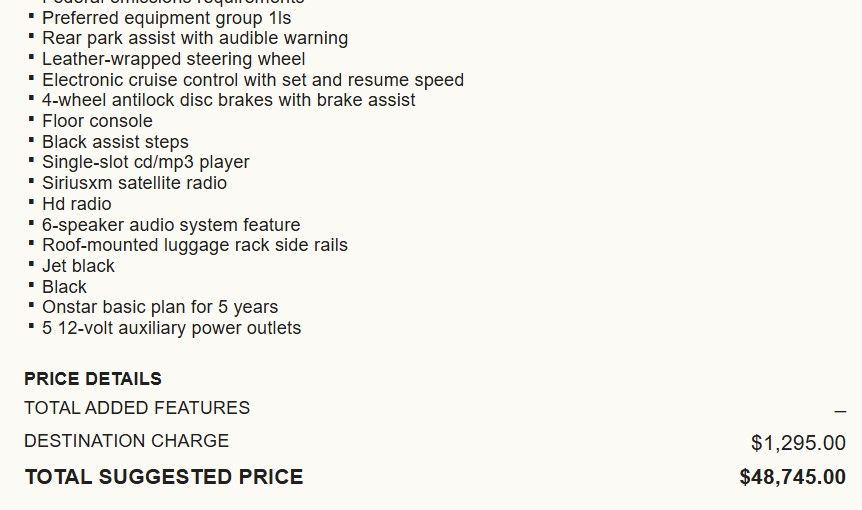Click Leather-wrapped steering wheel feature

coord(174,59)
